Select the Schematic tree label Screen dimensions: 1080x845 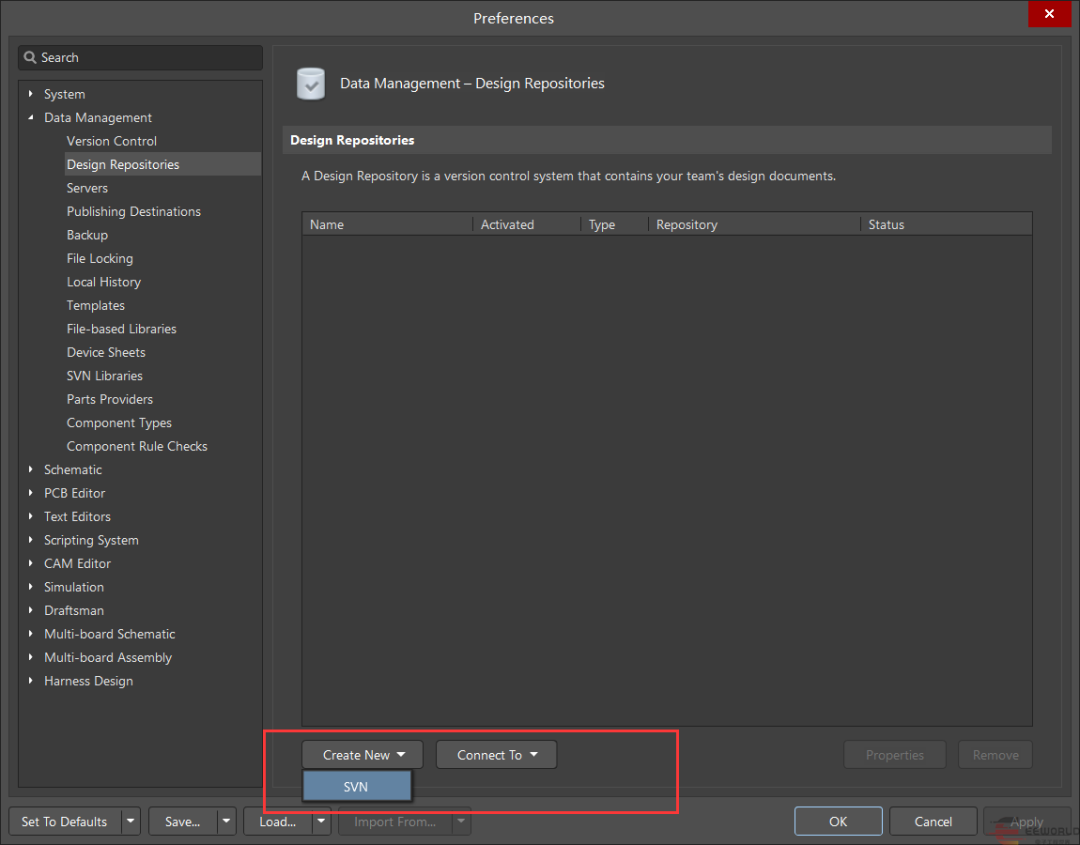(73, 470)
